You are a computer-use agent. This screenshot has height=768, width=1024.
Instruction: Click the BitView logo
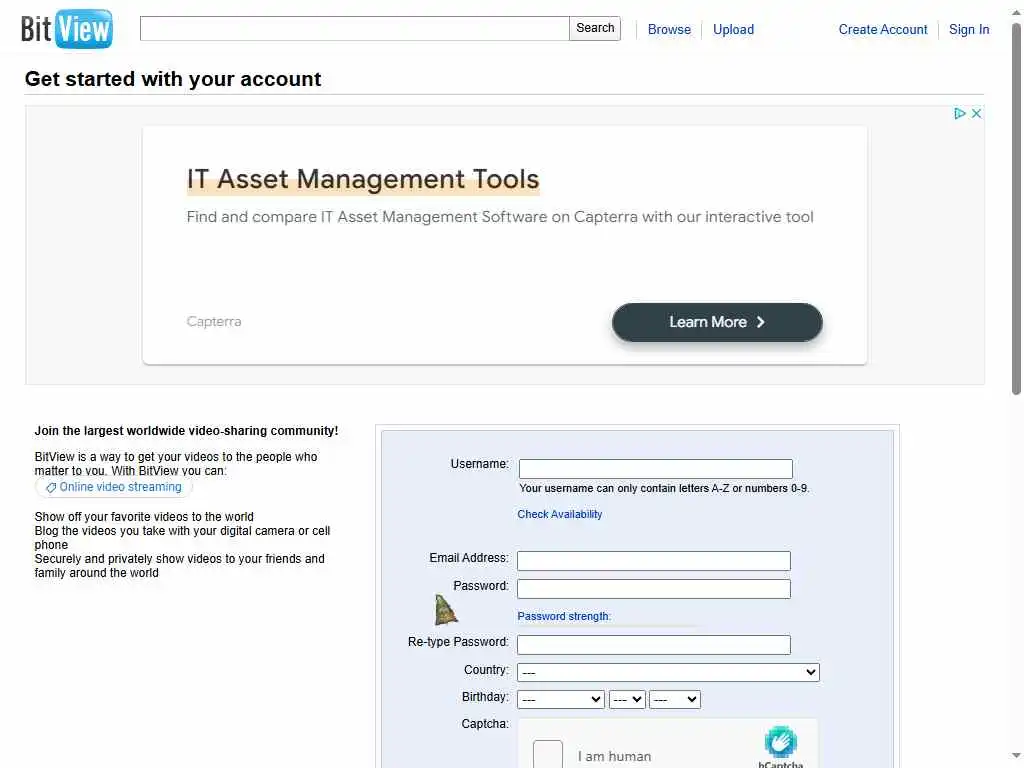[67, 29]
